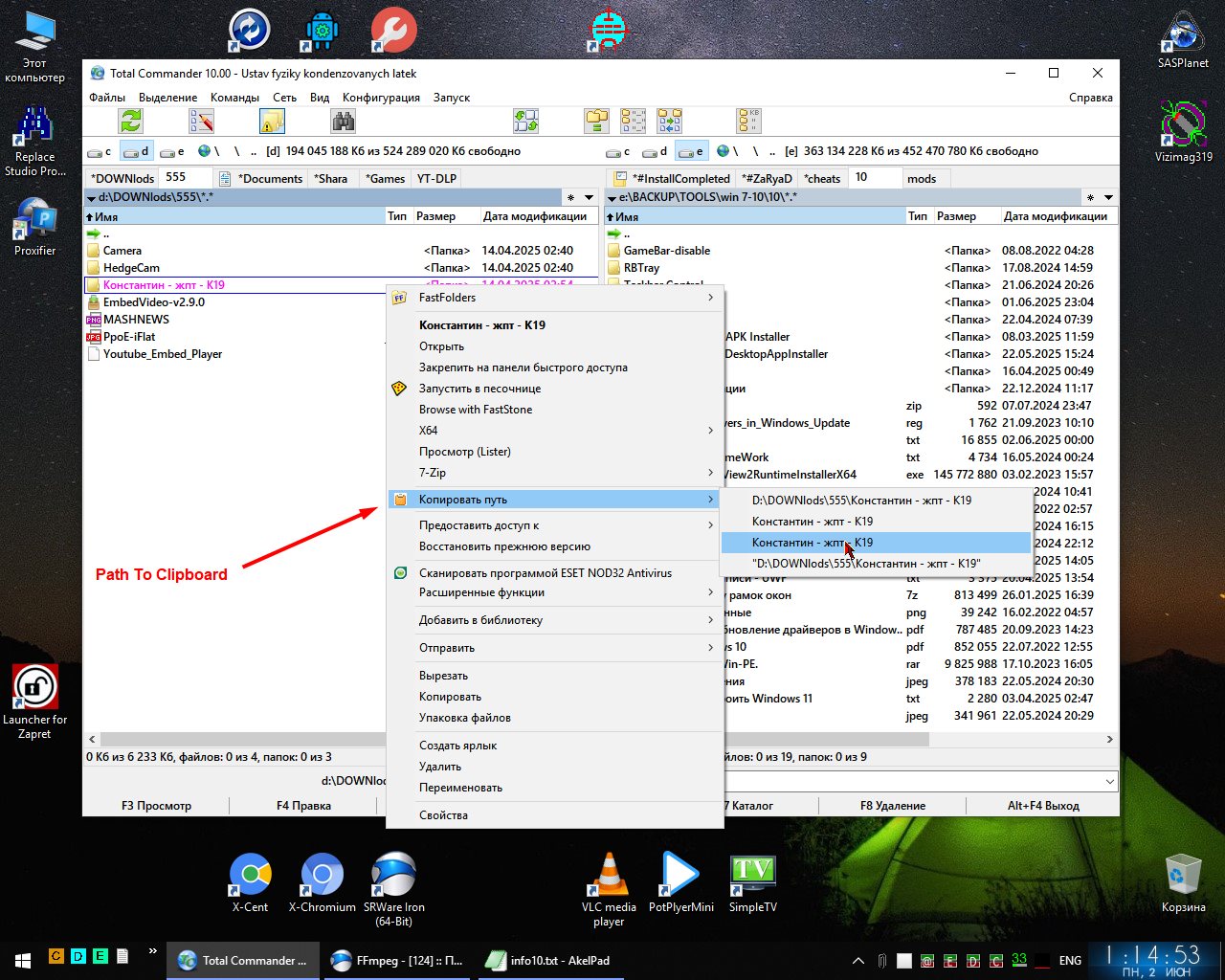Open the KB file size toolbar icon
This screenshot has height=980, width=1225.
[x=748, y=121]
